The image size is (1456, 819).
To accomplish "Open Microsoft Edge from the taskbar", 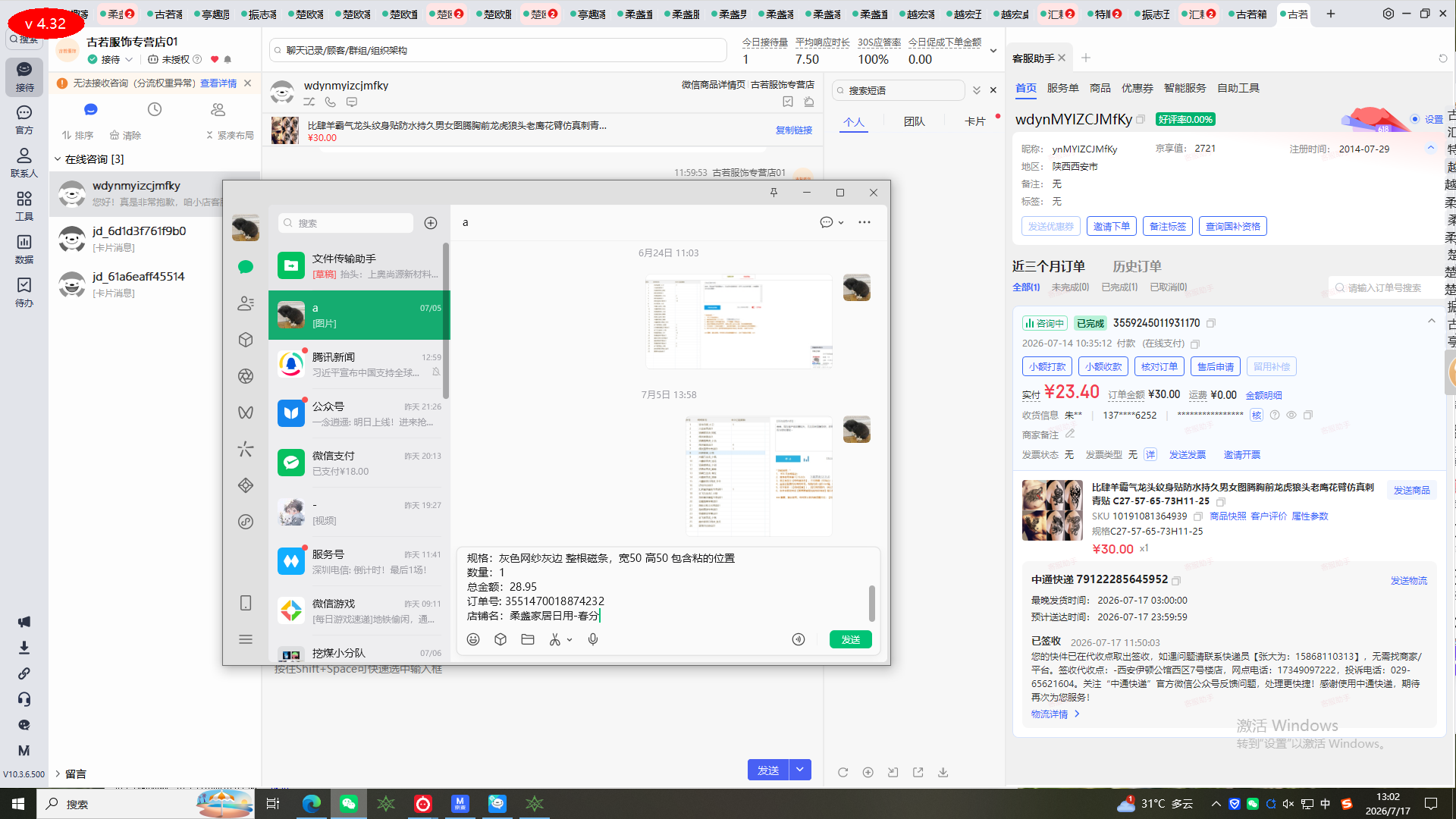I will 311,804.
